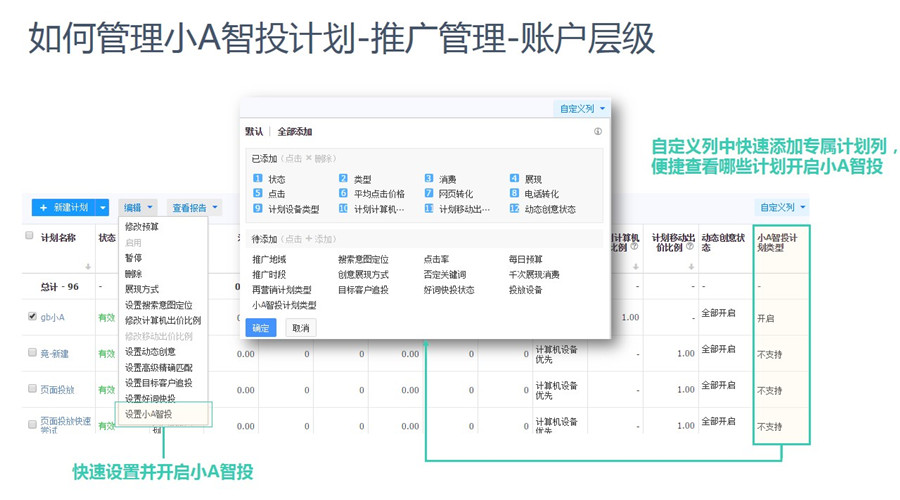Viewport: 900px width, 500px height.
Task: Add the 否定关键词 pending column
Action: 445,274
